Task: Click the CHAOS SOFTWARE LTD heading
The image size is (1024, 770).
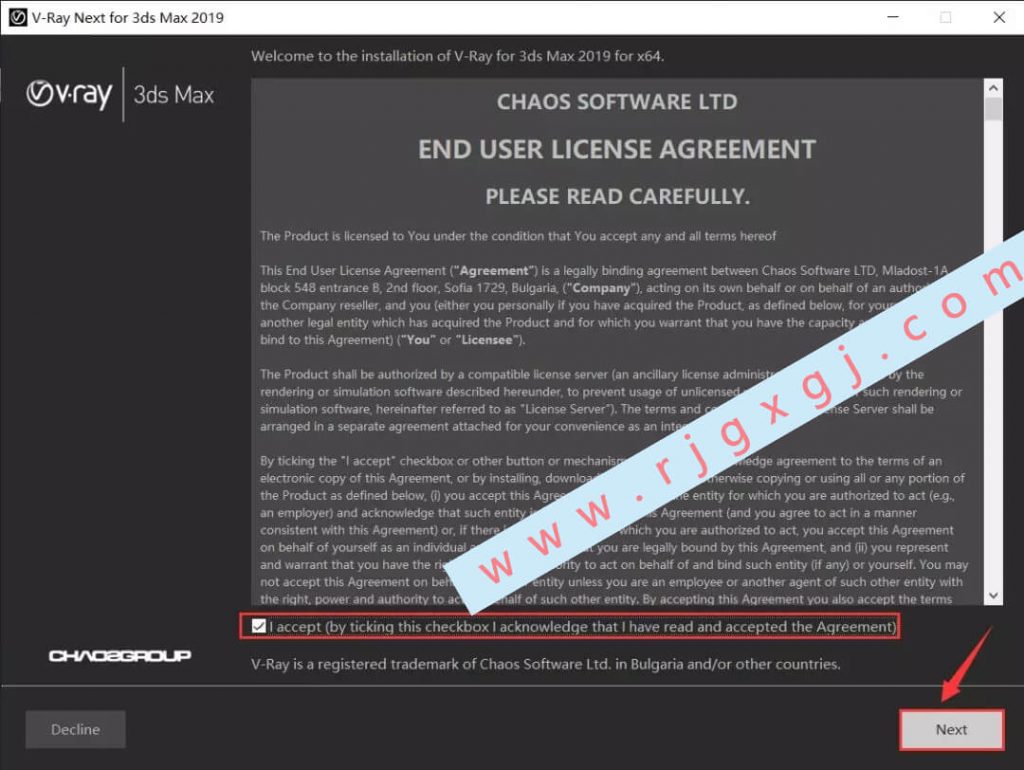Action: [x=617, y=102]
